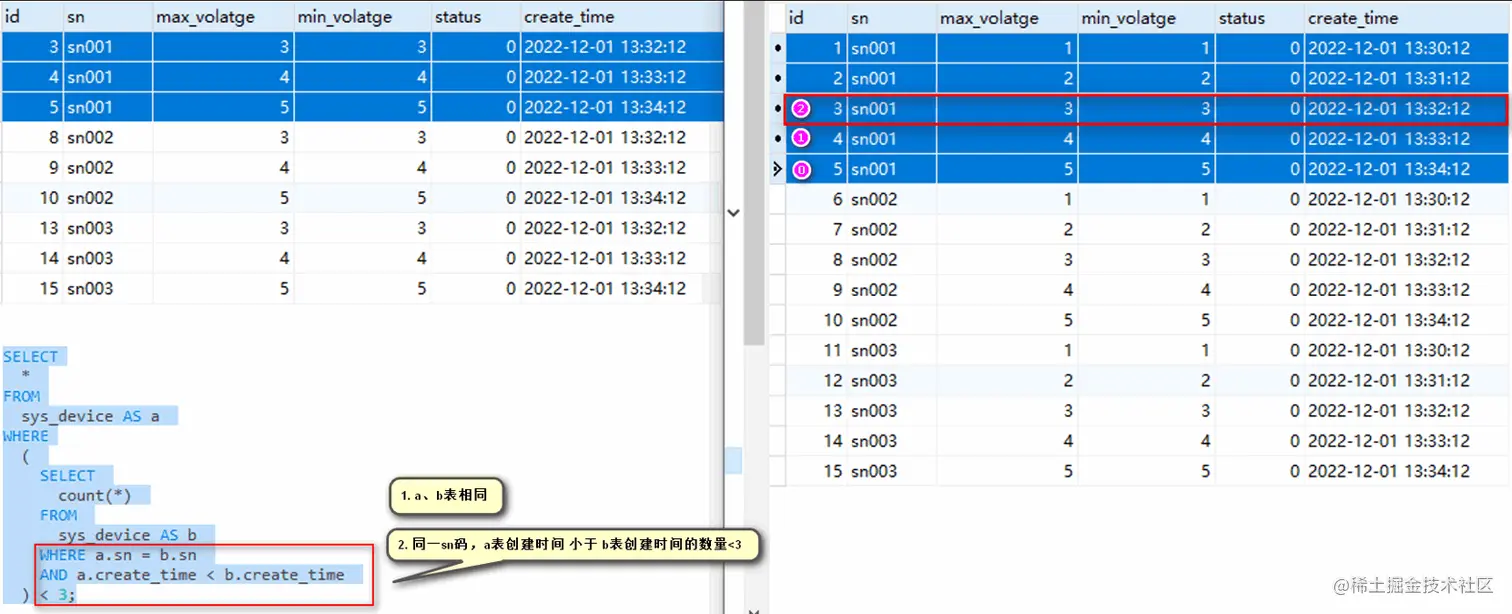Click the row marker dot for right-grid id 2
The width and height of the screenshot is (1512, 614).
coord(777,78)
